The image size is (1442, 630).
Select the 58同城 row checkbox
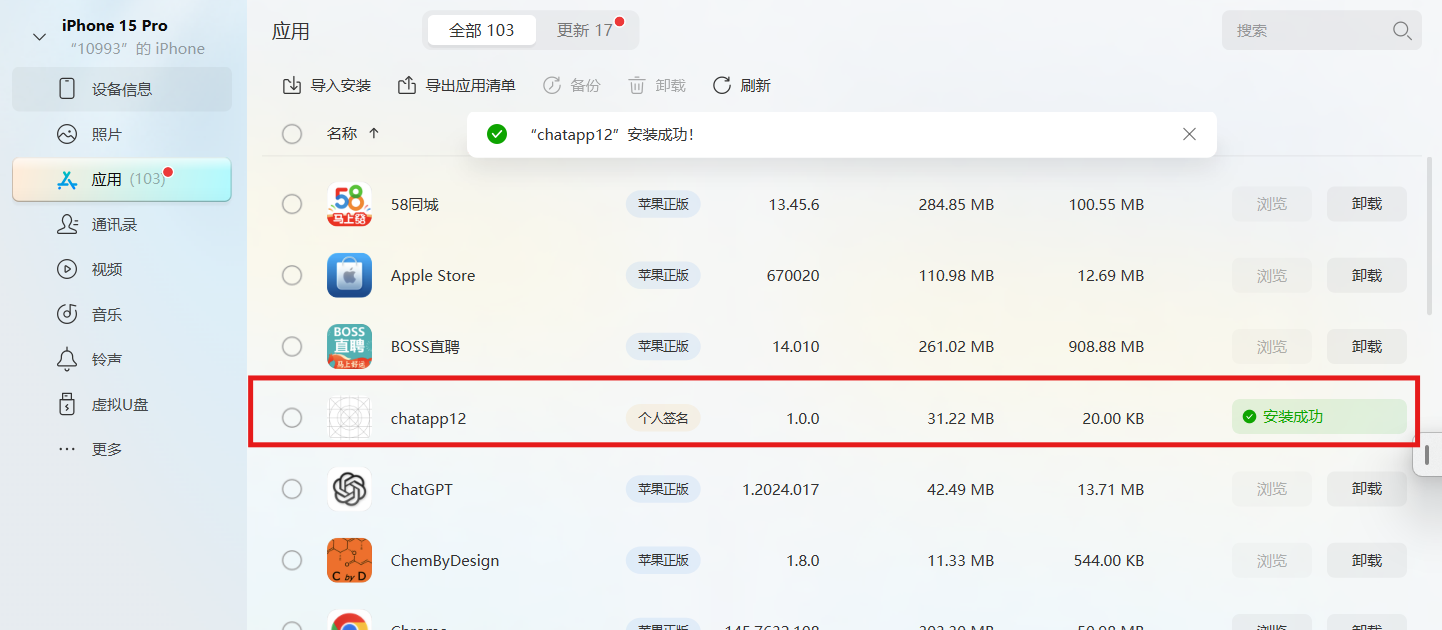[x=292, y=204]
